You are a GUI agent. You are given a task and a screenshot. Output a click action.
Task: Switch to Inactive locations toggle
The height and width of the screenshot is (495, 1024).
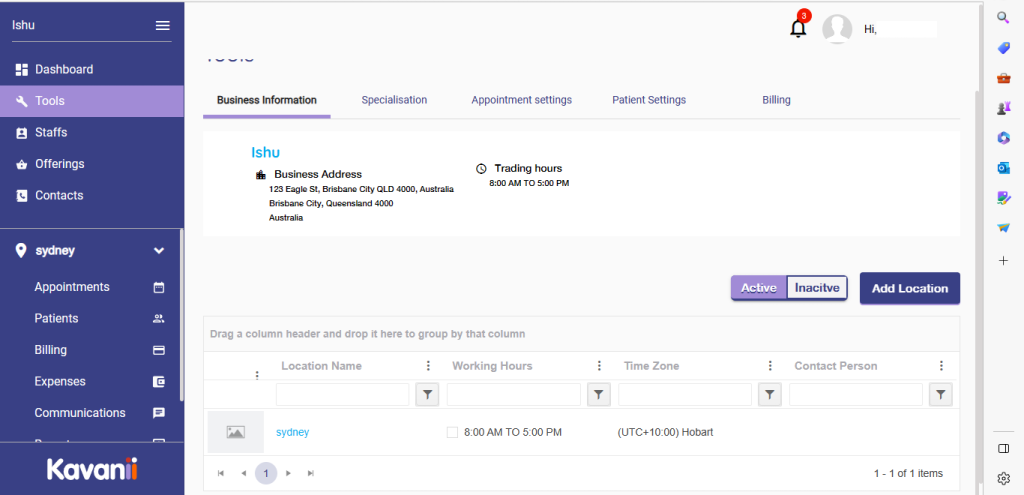pos(817,288)
